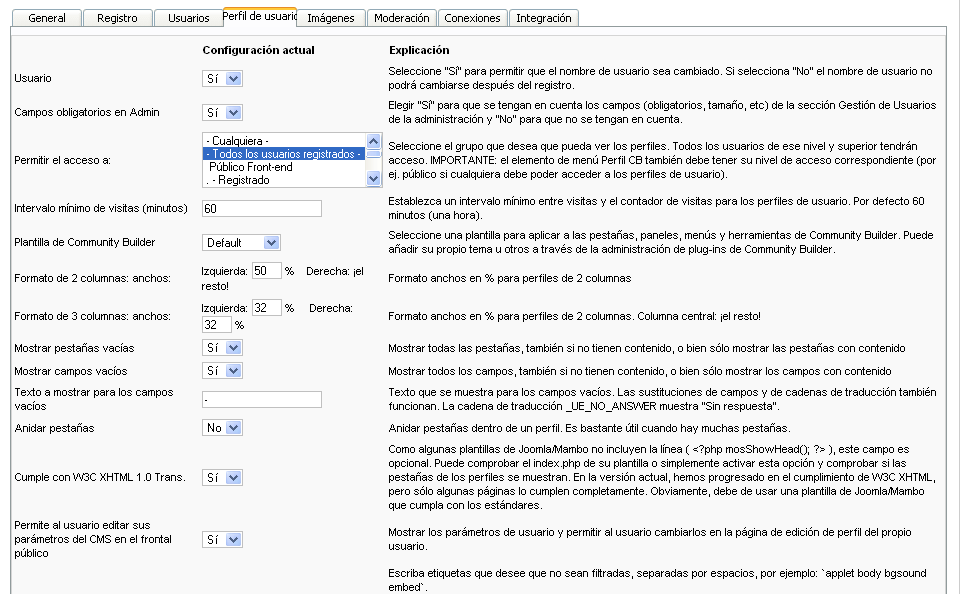The image size is (970, 594).
Task: Click the 'Anidar pestañas' label
Action: (x=54, y=428)
